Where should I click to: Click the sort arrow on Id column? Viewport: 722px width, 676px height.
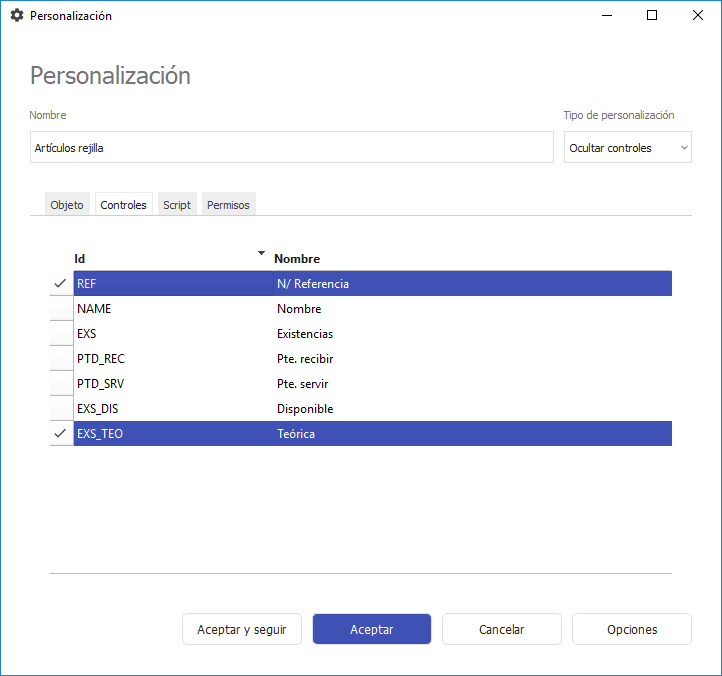click(262, 253)
